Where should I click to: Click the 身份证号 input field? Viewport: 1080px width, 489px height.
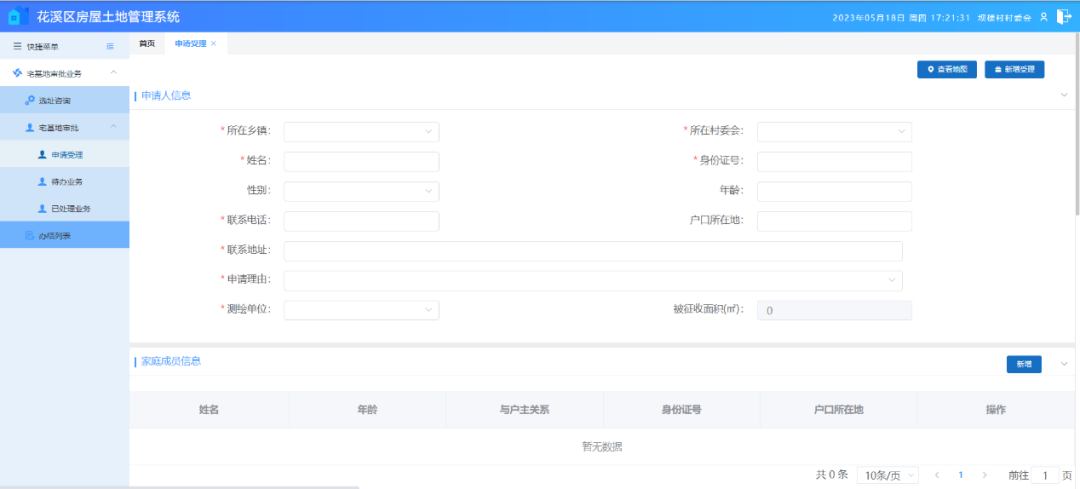834,162
